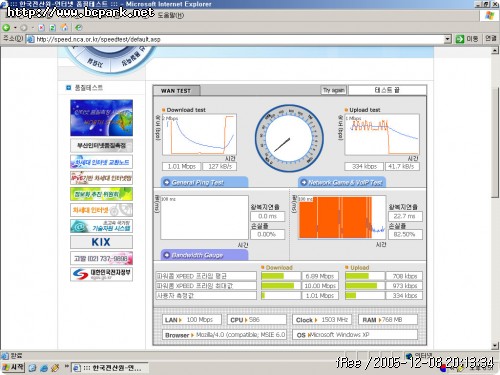Open the blue globe banner thumbnail
This screenshot has width=500, height=375.
click(x=101, y=118)
